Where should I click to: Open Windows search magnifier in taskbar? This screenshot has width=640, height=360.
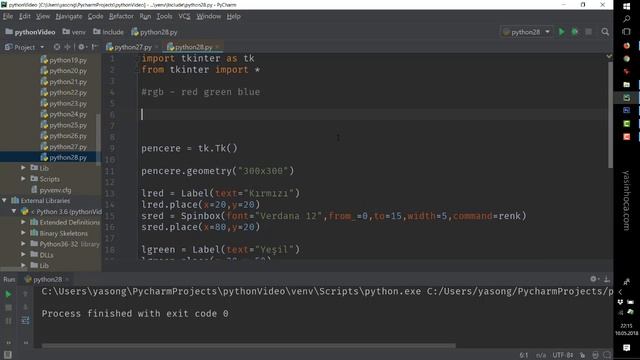[627, 19]
